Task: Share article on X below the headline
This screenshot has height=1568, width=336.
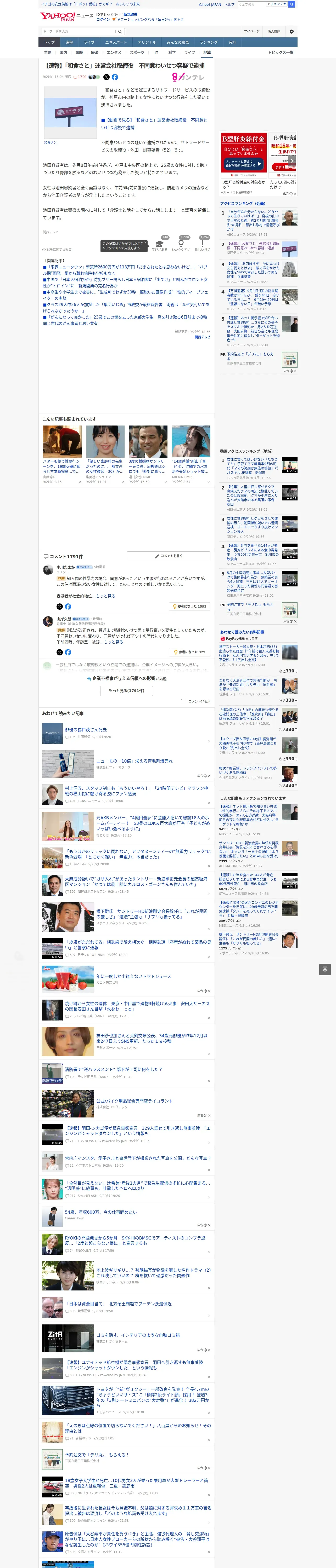Action: 106,77
